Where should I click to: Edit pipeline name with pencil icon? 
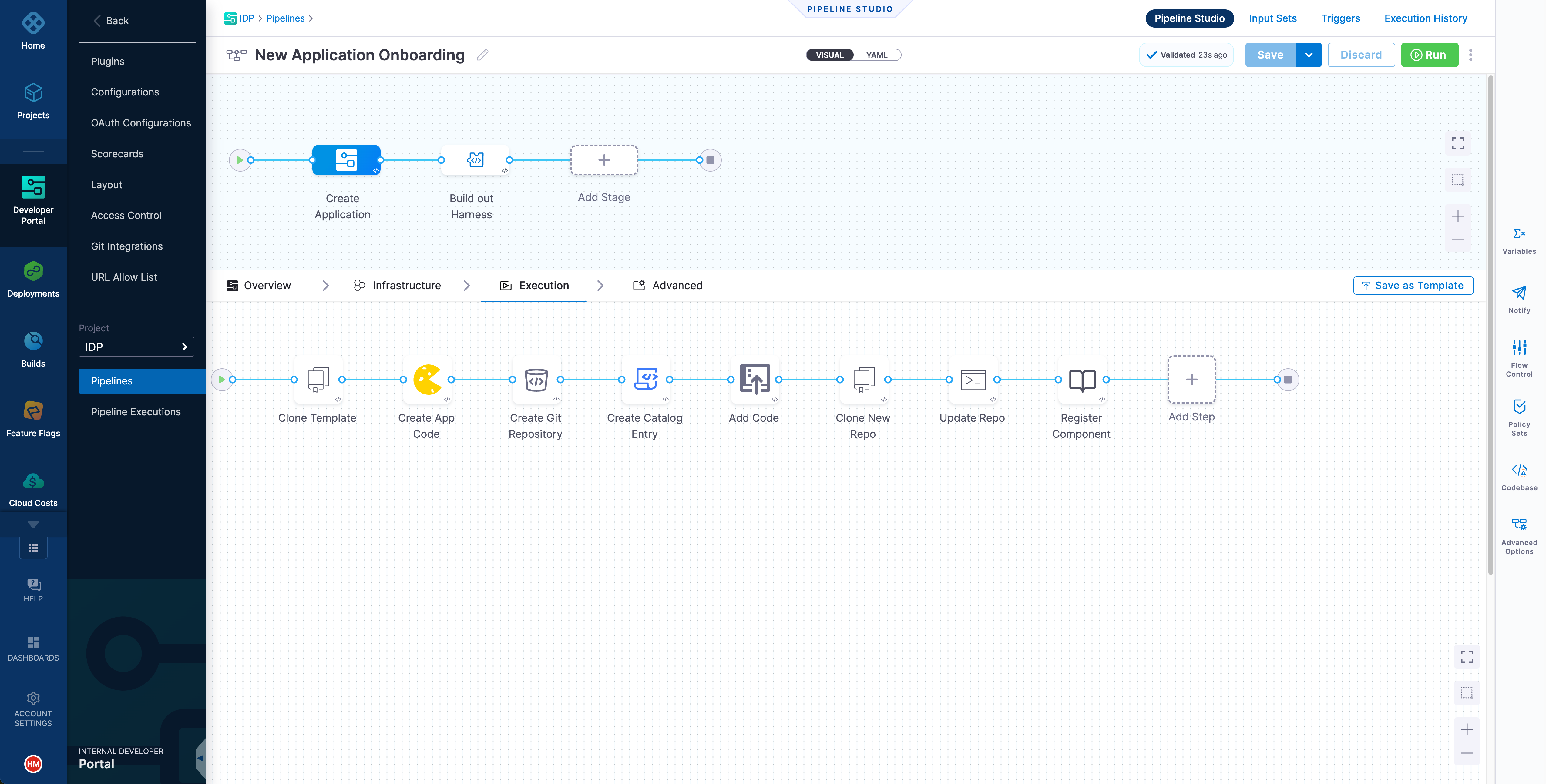pyautogui.click(x=482, y=55)
